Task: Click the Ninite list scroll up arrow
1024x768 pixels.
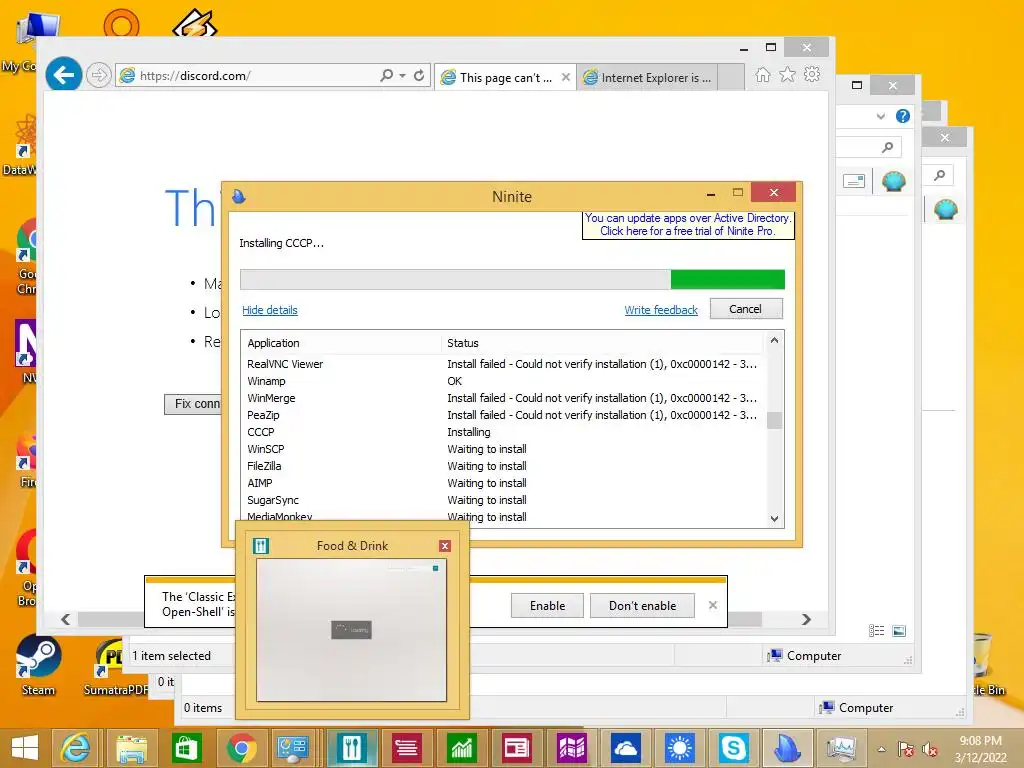Action: (775, 340)
